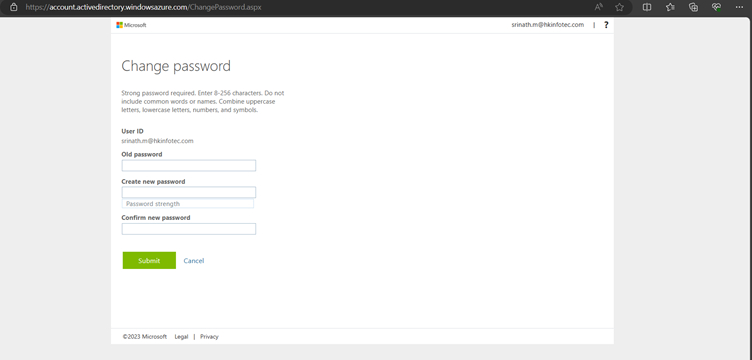Viewport: 752px width, 360px height.
Task: Open the Browser essentials heart icon
Action: [x=717, y=7]
